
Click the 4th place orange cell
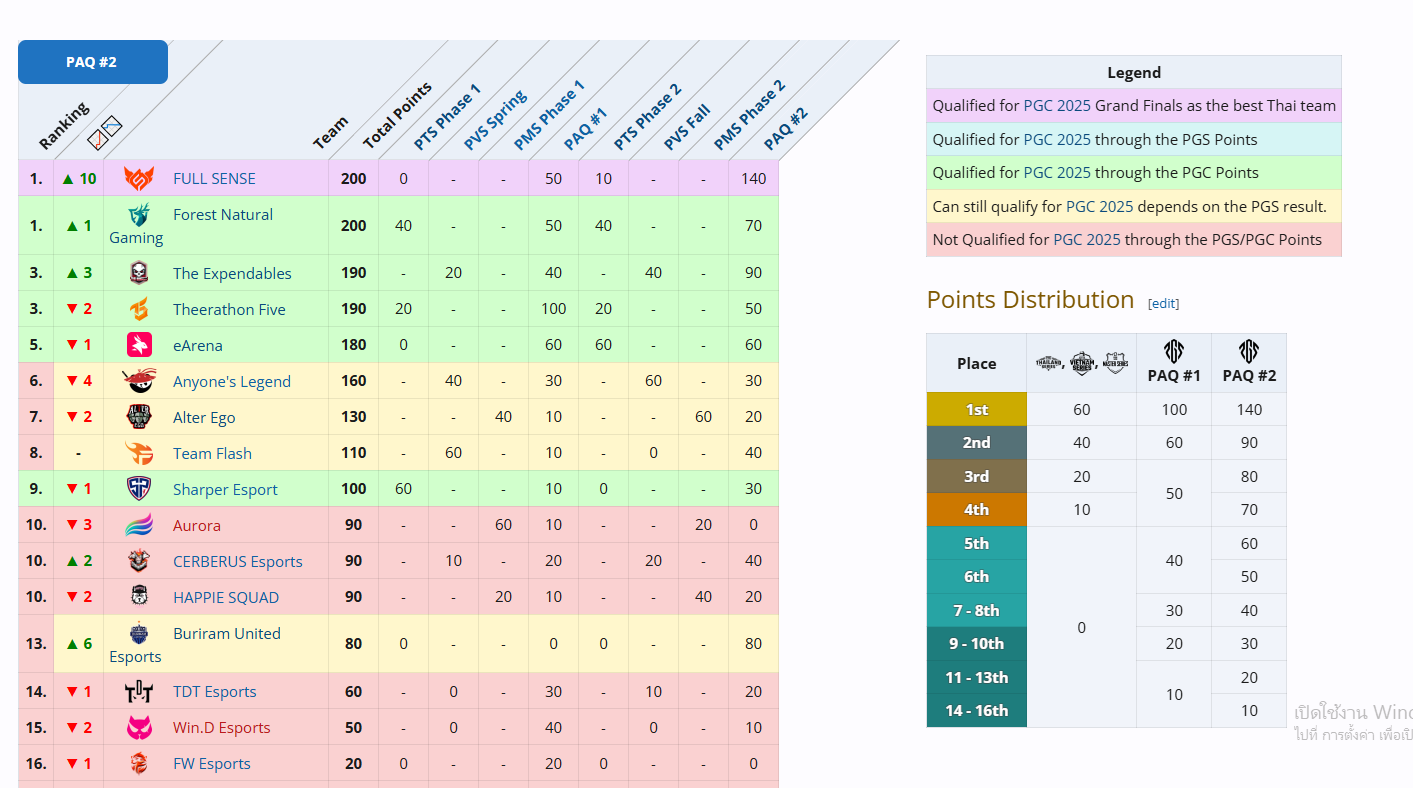(977, 509)
